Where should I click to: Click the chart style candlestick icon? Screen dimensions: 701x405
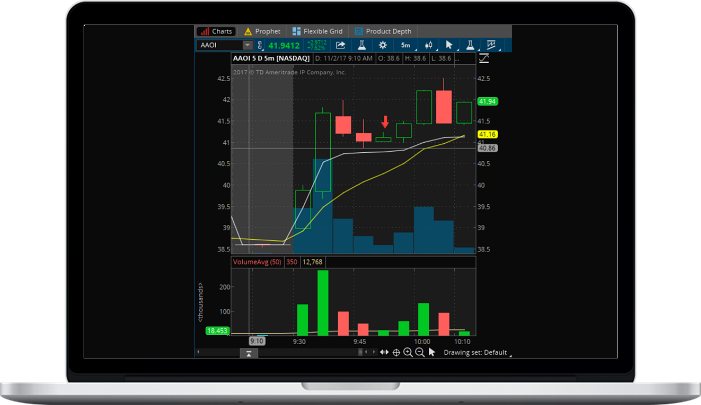pos(429,45)
